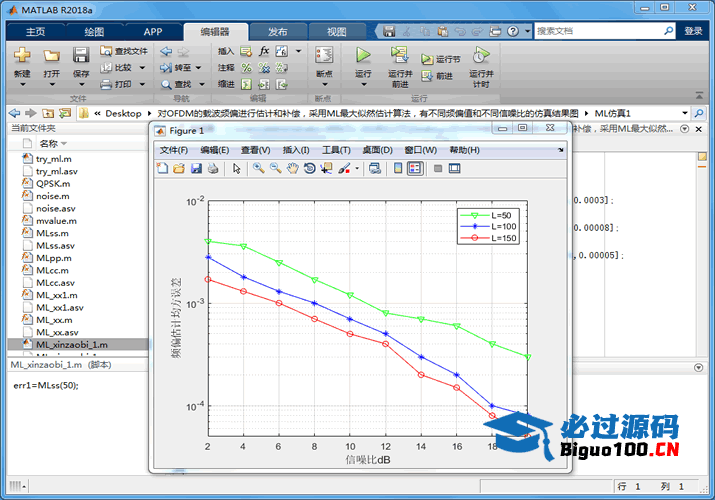Open the Brush tool color dropdown arrow
Screen dimensions: 715x500
point(357,169)
